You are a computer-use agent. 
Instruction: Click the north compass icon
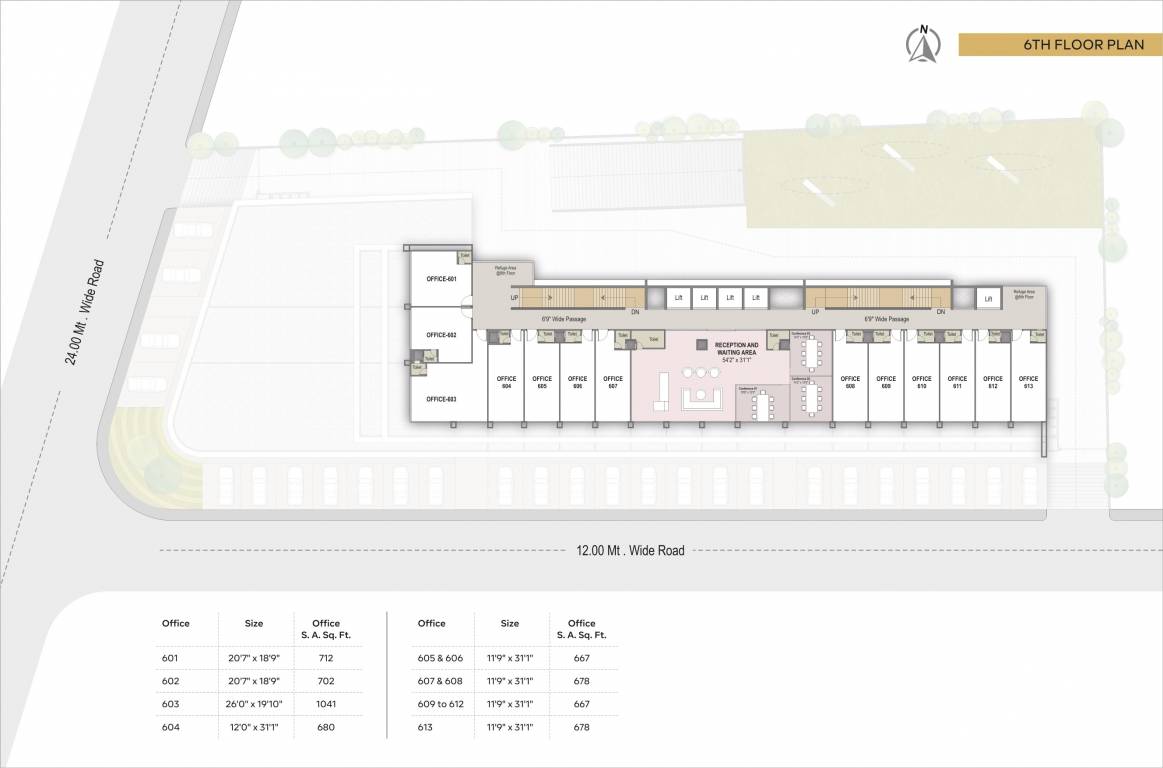(x=923, y=45)
